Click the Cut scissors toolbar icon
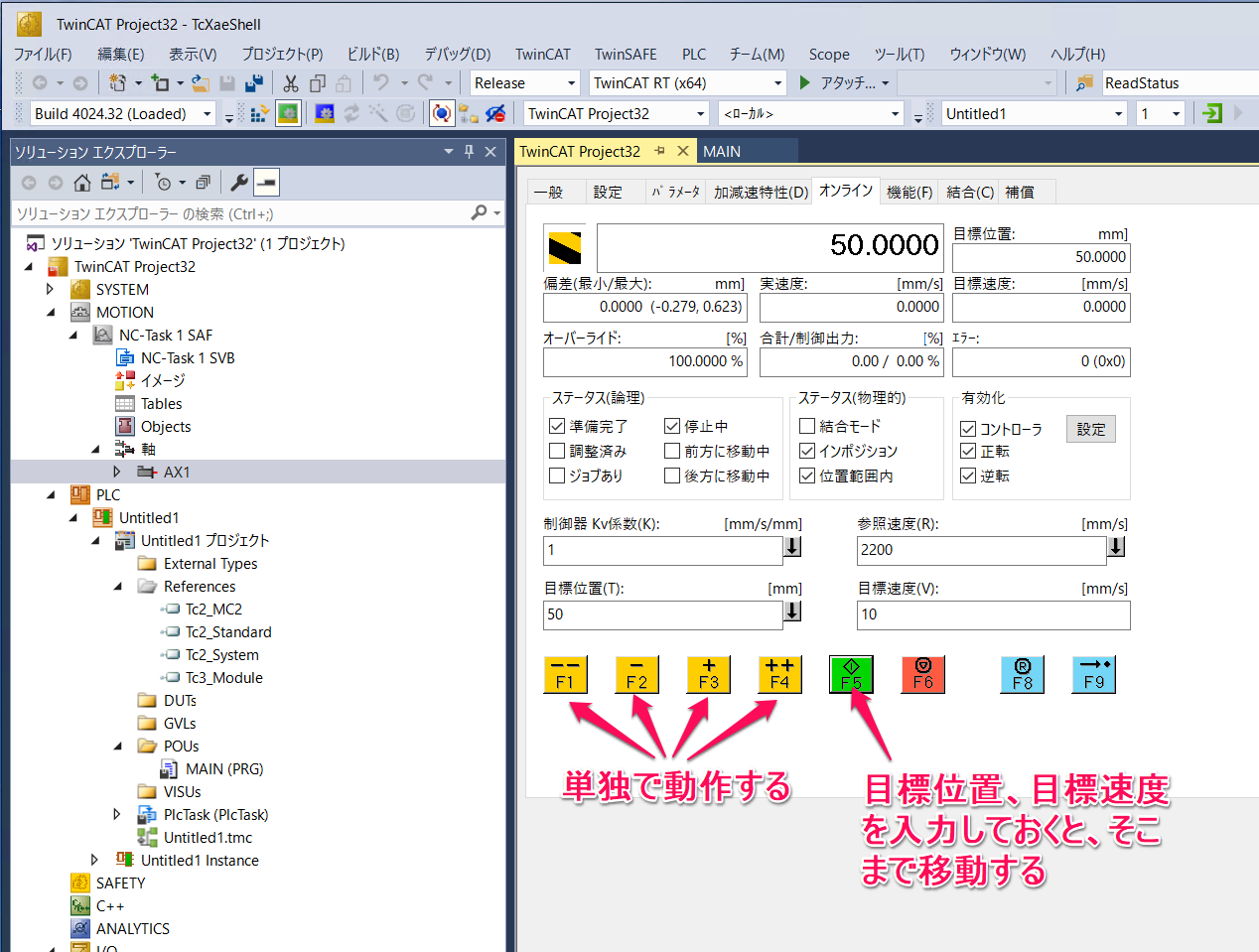The width and height of the screenshot is (1259, 952). 291,83
